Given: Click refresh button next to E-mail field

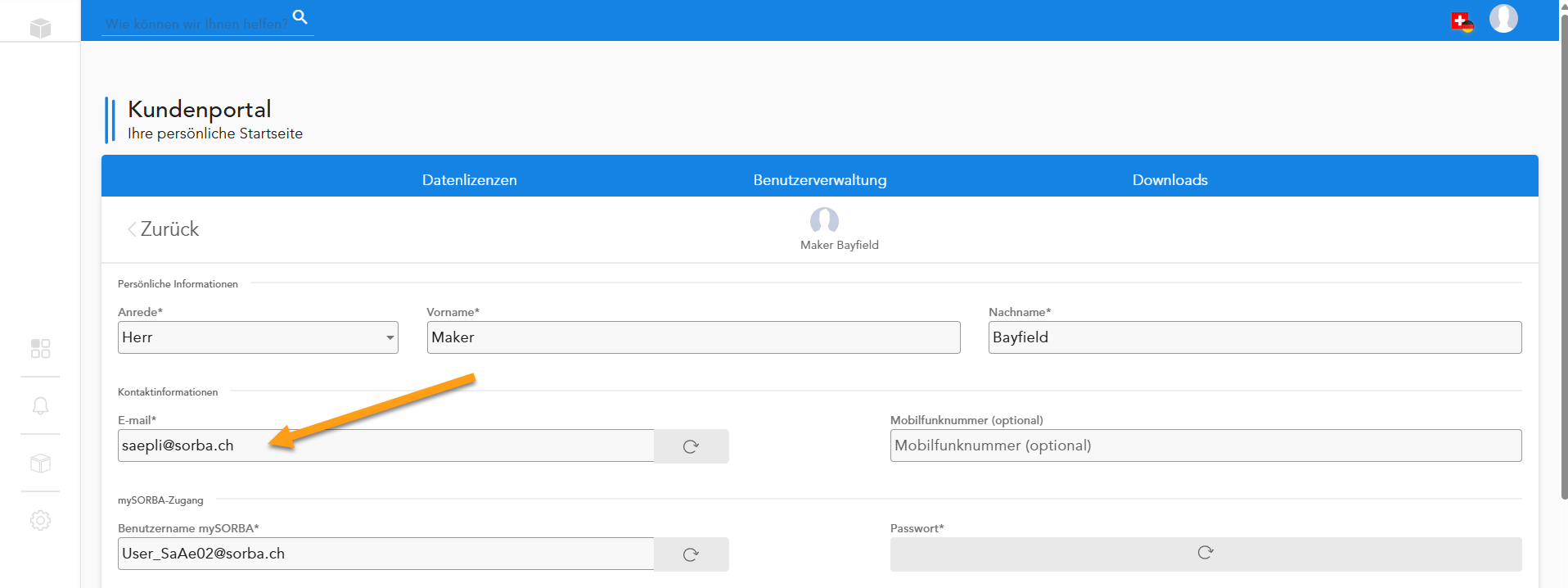Looking at the screenshot, I should click(692, 446).
